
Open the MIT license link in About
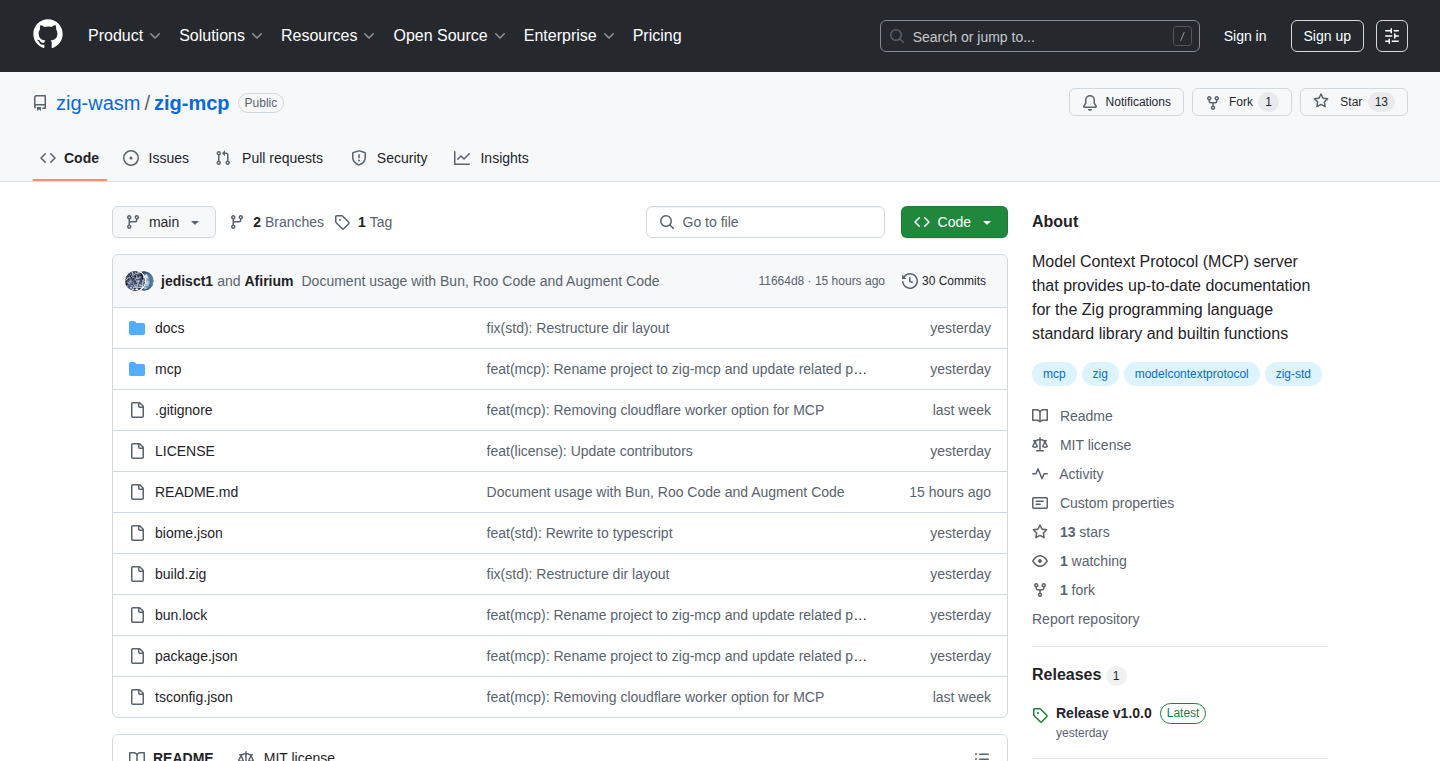(1082, 445)
